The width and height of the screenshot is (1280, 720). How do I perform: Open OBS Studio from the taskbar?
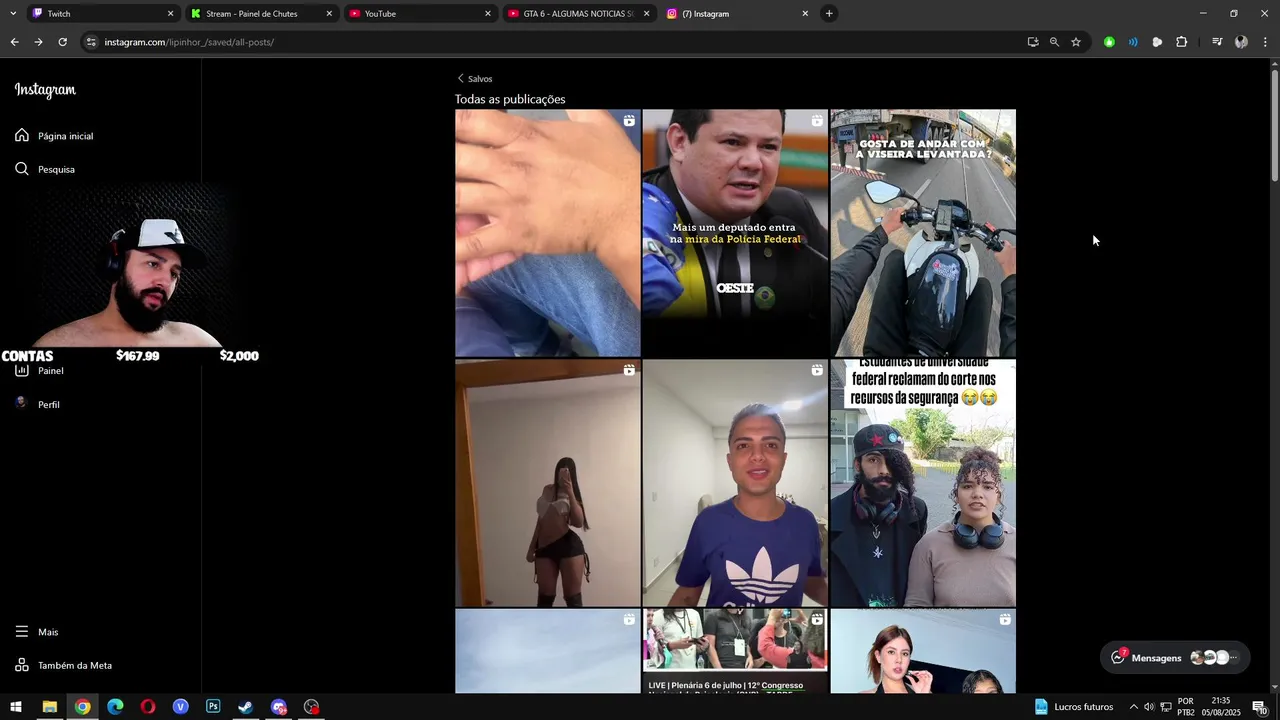(312, 707)
